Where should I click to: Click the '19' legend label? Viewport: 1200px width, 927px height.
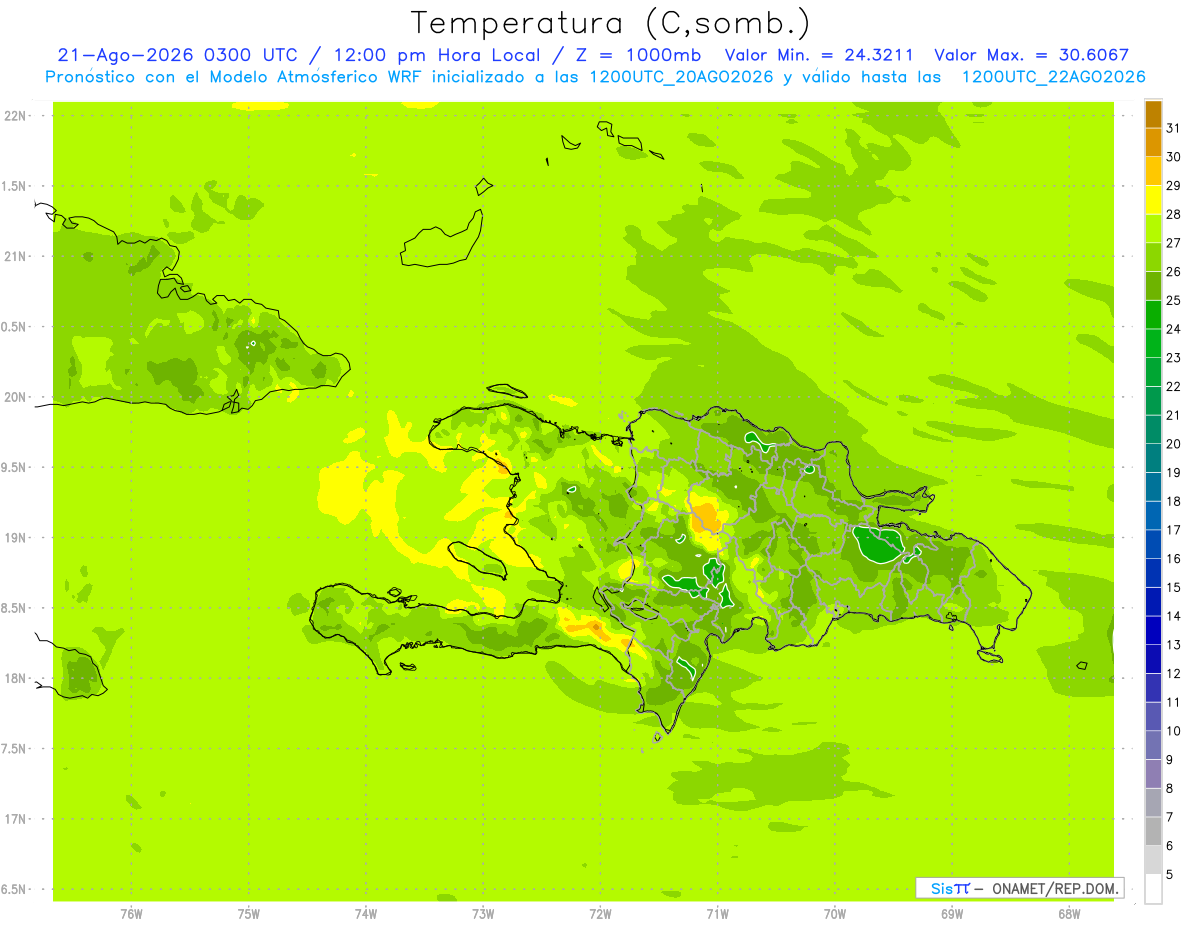coord(1174,472)
